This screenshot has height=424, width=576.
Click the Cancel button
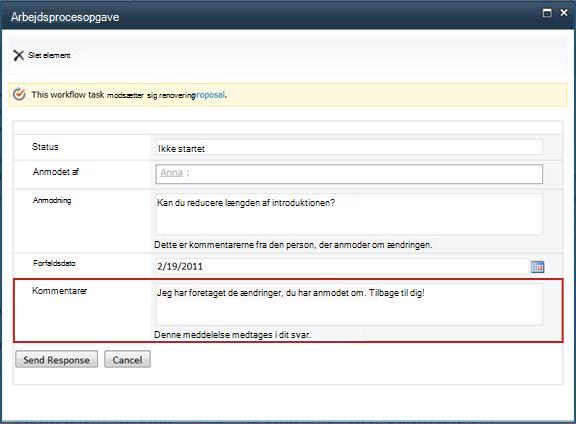point(127,359)
